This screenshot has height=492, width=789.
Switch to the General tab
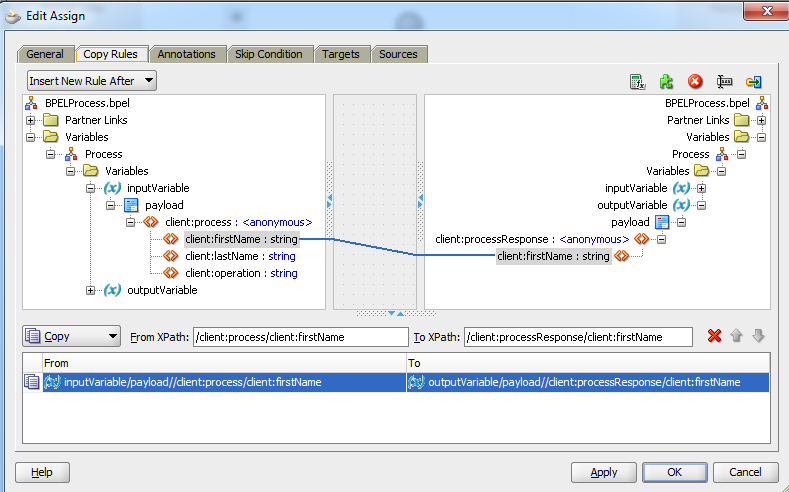(x=45, y=54)
